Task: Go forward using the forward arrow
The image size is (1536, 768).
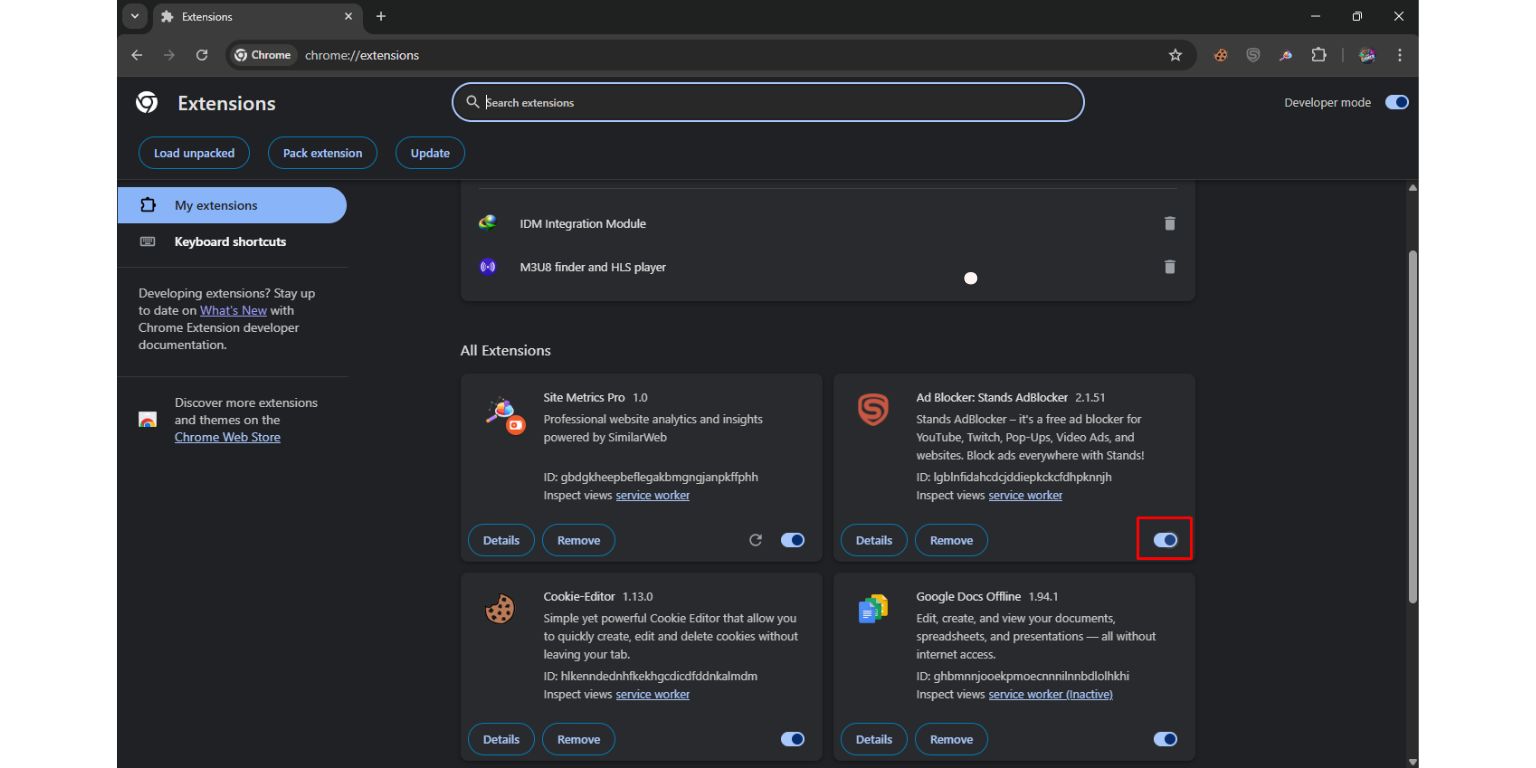Action: [x=169, y=55]
